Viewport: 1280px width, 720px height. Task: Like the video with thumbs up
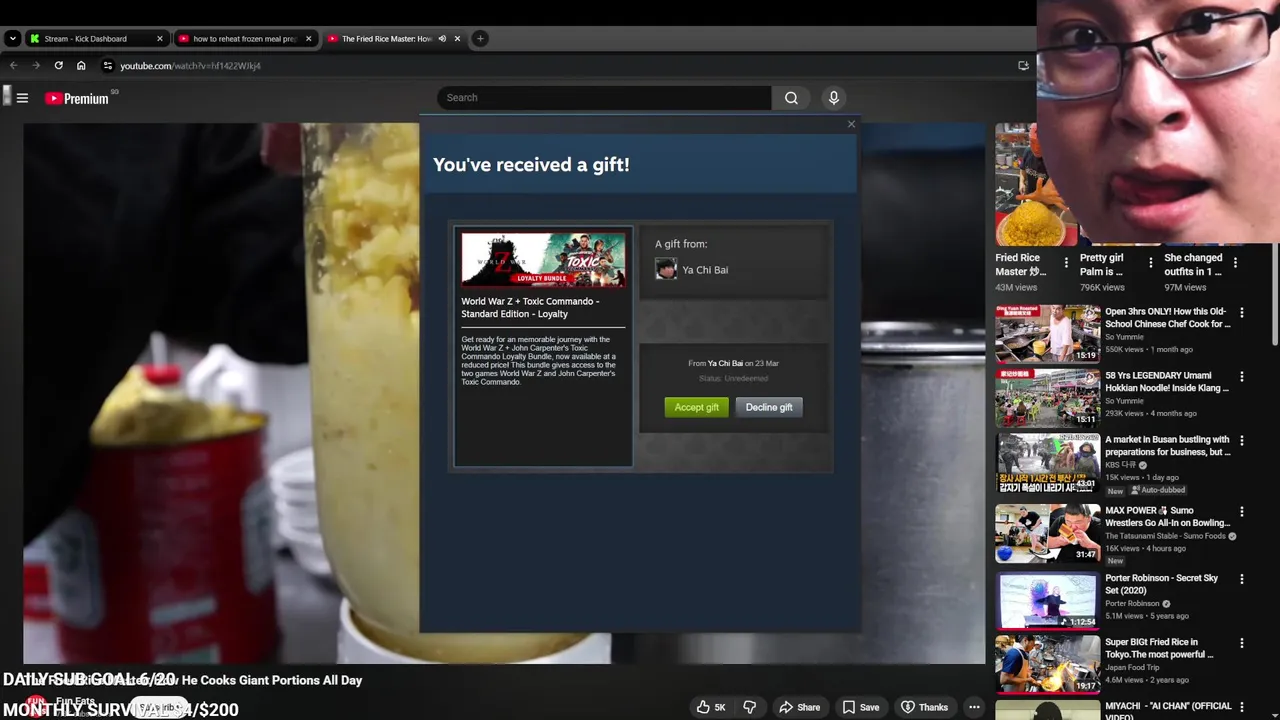coord(711,707)
